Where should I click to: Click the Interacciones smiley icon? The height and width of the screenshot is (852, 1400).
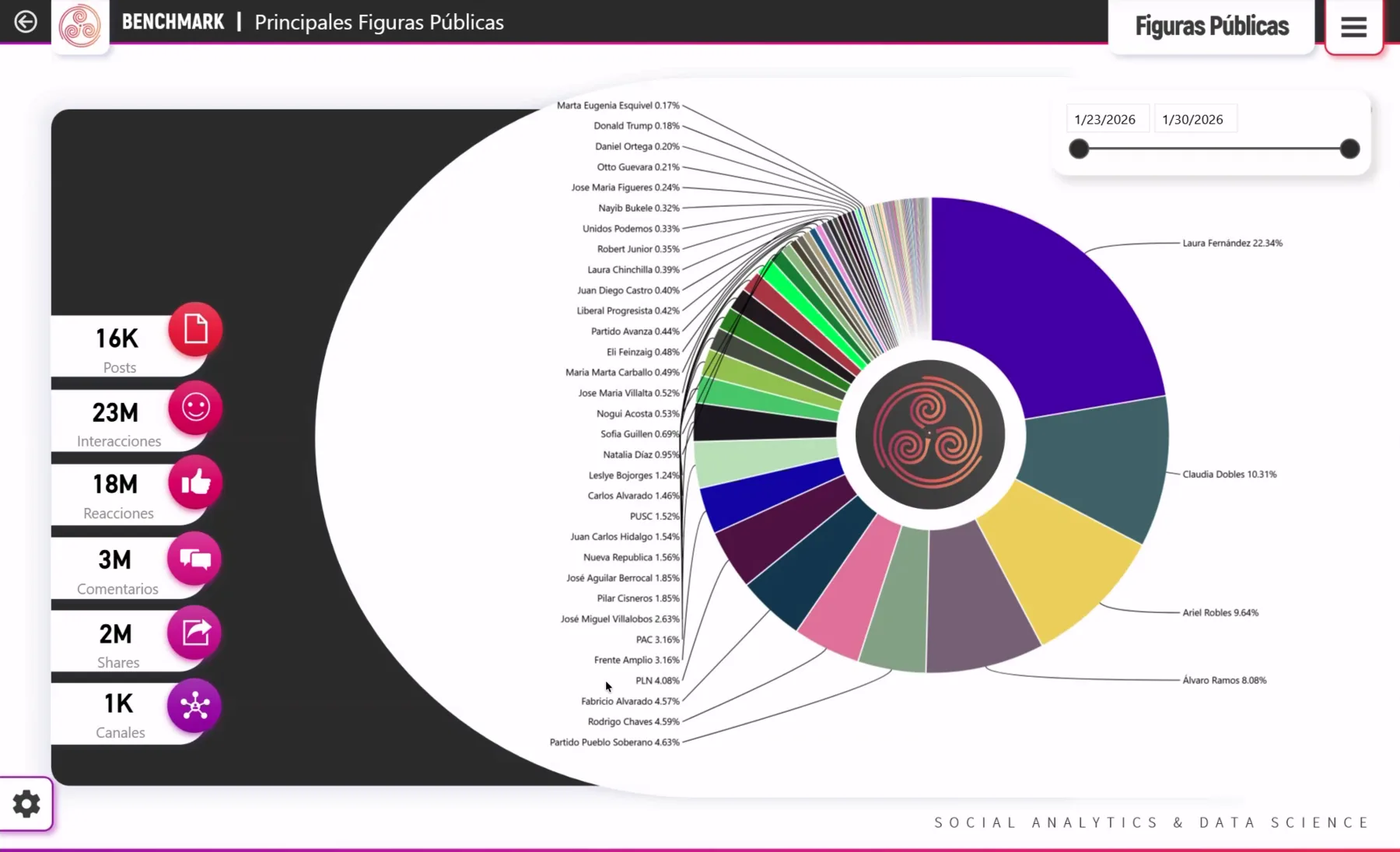coord(195,407)
